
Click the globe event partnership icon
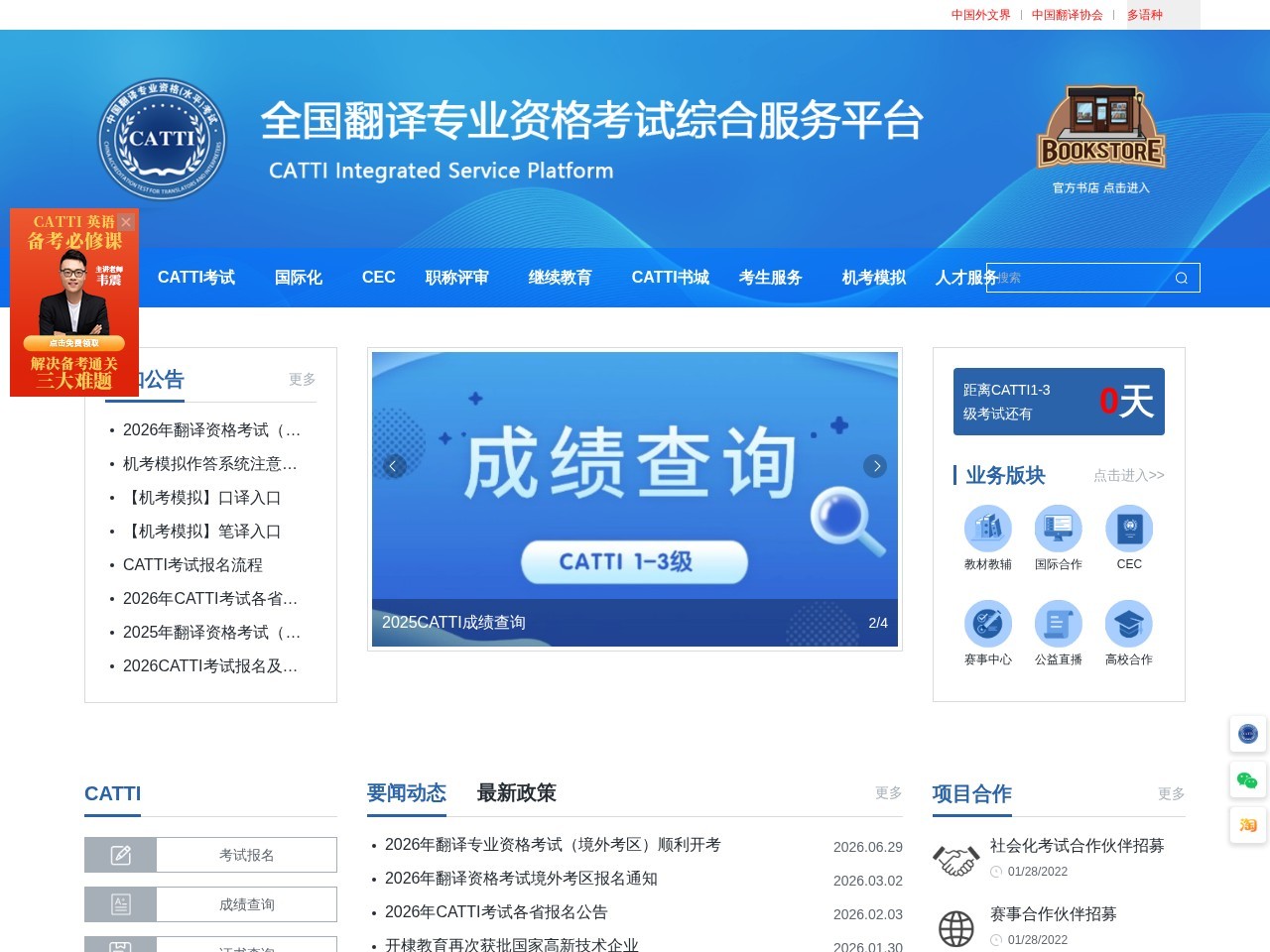pyautogui.click(x=956, y=928)
